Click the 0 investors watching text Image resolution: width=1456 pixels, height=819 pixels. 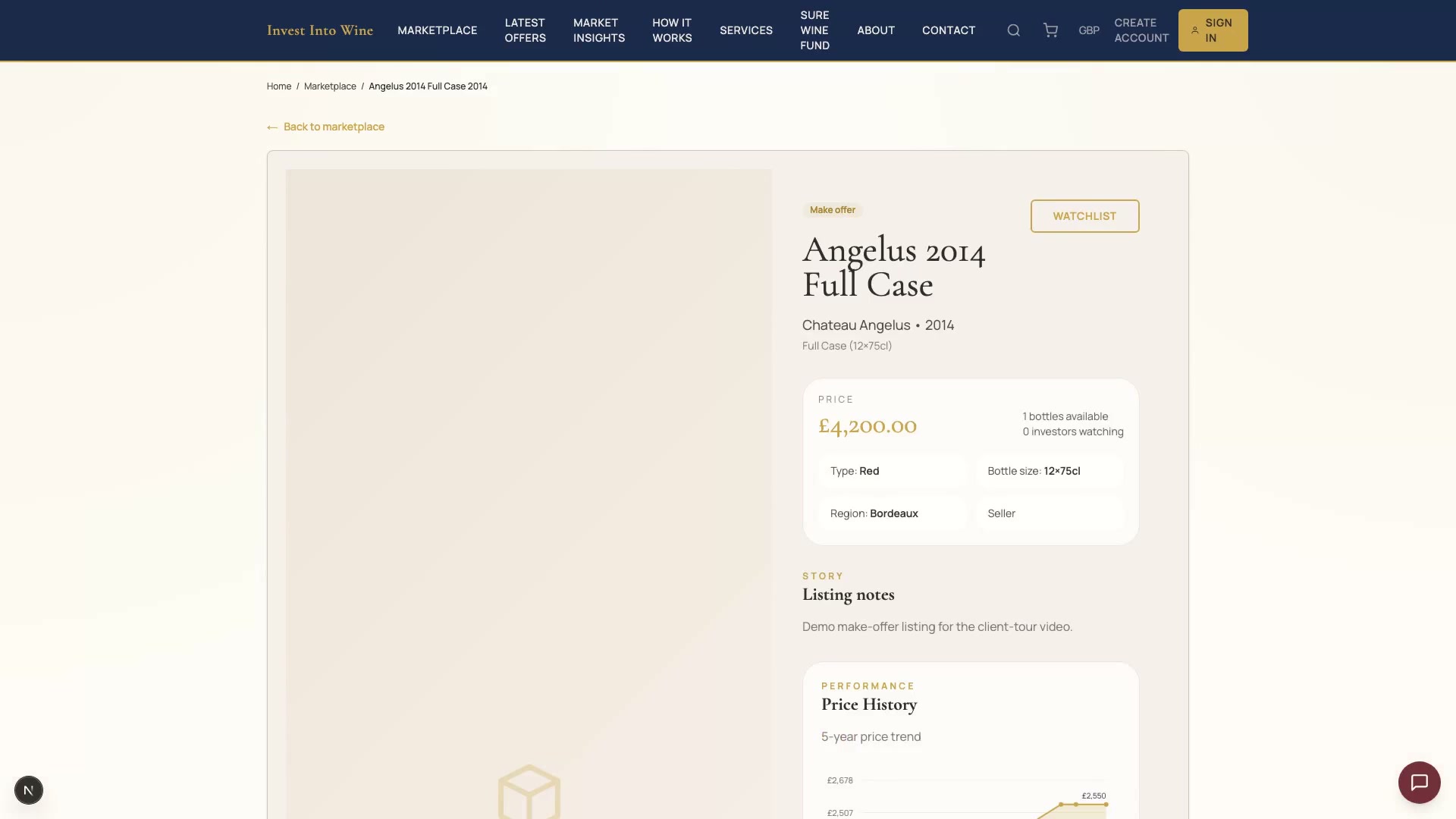coord(1073,431)
